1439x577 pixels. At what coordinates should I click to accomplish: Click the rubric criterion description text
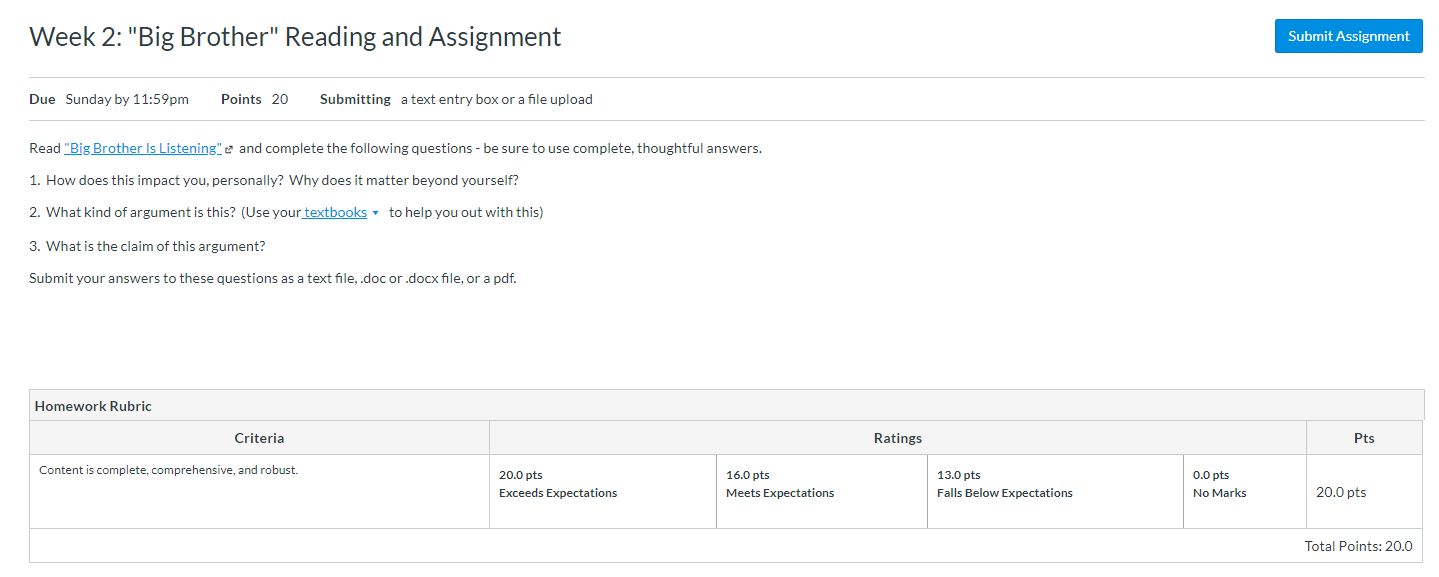click(168, 469)
